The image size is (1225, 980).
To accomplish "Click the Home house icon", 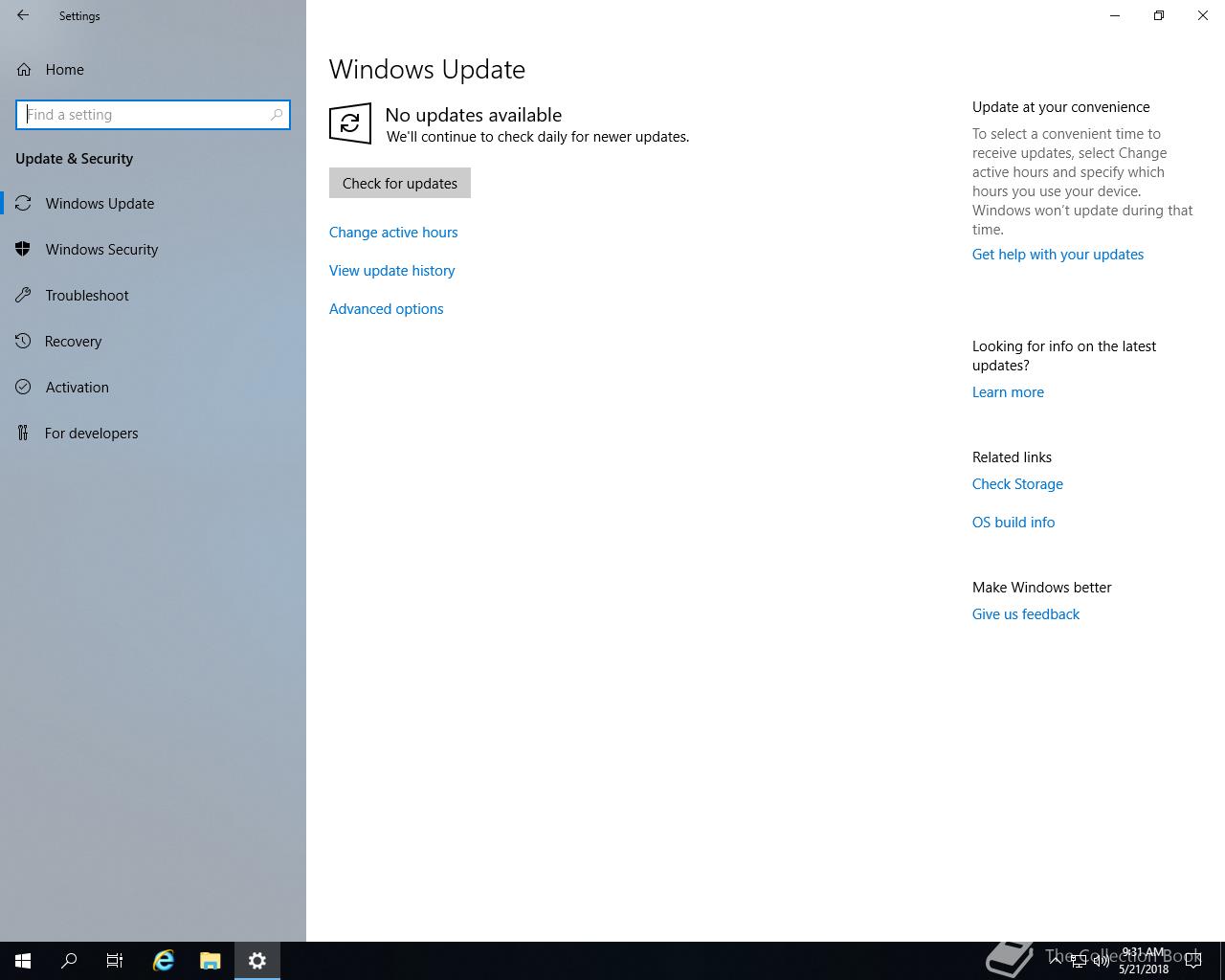I will tap(24, 69).
